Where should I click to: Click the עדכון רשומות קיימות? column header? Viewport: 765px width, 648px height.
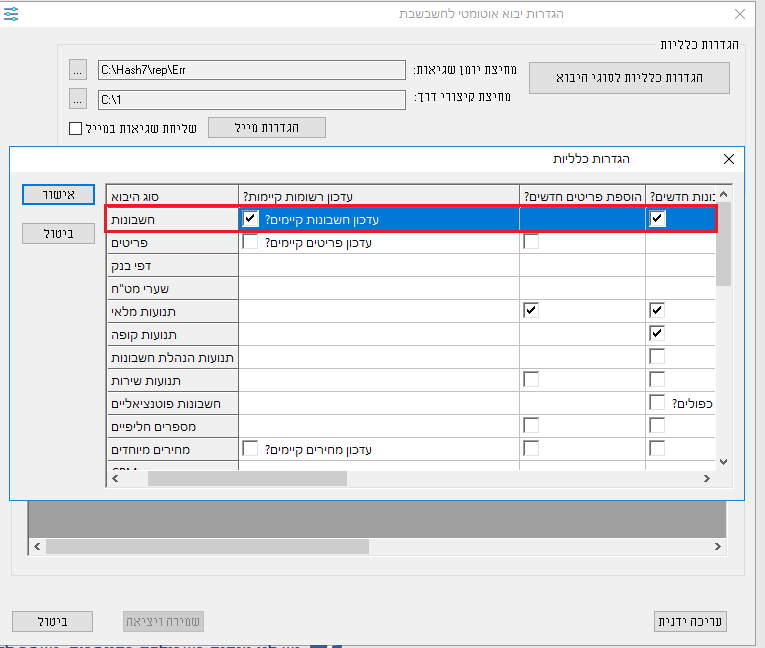pyautogui.click(x=379, y=196)
